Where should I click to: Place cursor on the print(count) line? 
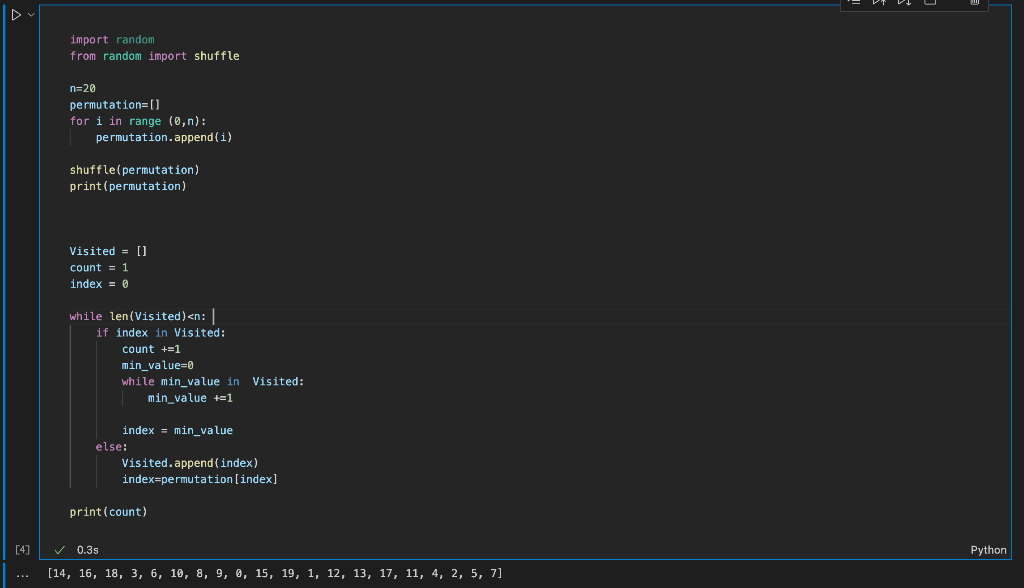coord(108,511)
